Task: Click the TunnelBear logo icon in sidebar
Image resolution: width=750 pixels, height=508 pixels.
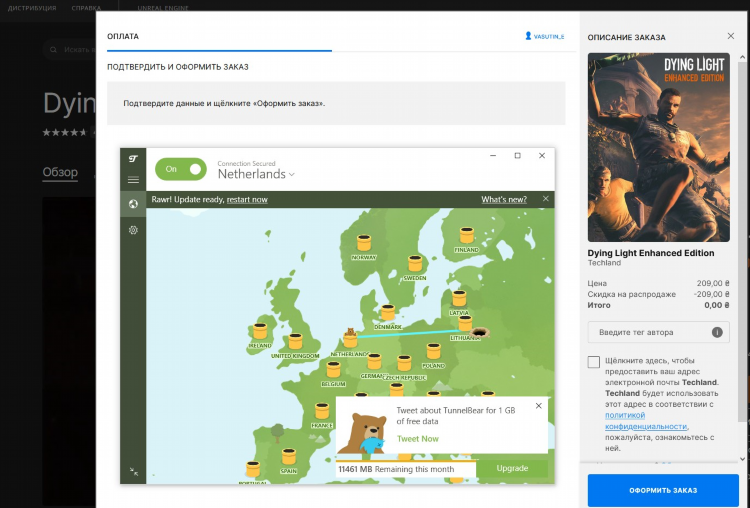Action: click(133, 158)
